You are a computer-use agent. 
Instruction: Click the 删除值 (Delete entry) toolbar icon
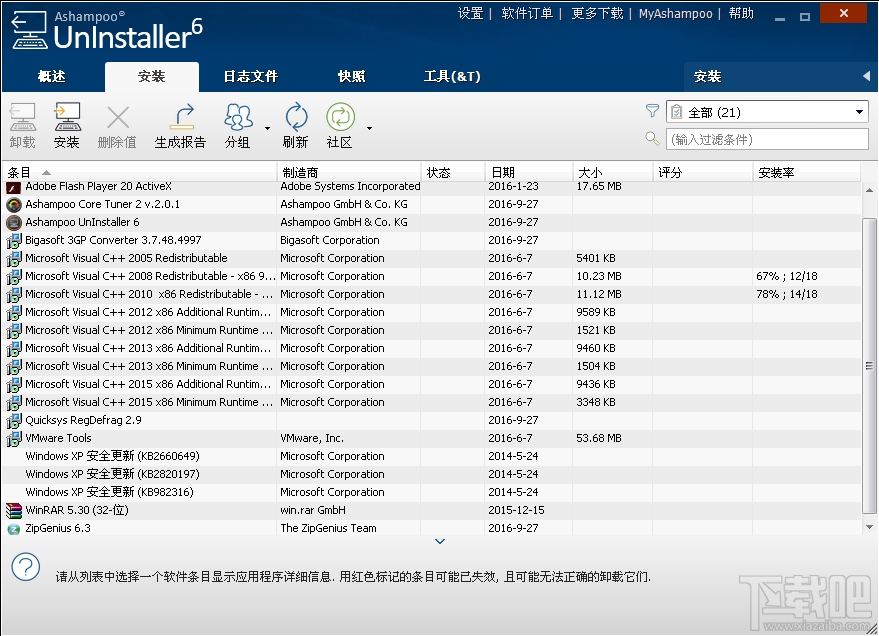click(116, 120)
